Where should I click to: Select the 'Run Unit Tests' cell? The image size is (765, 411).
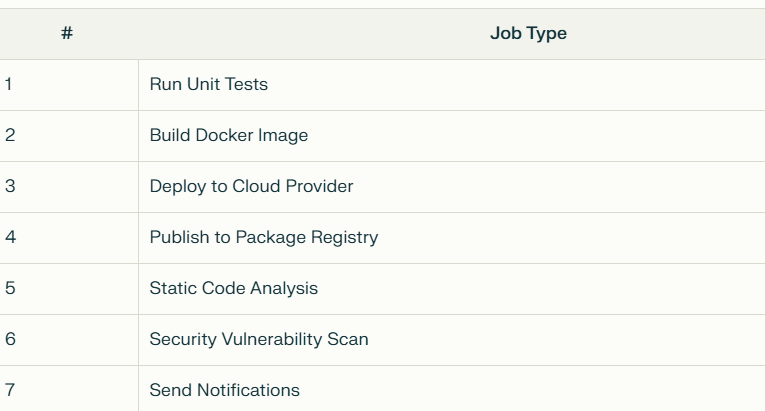click(x=452, y=85)
